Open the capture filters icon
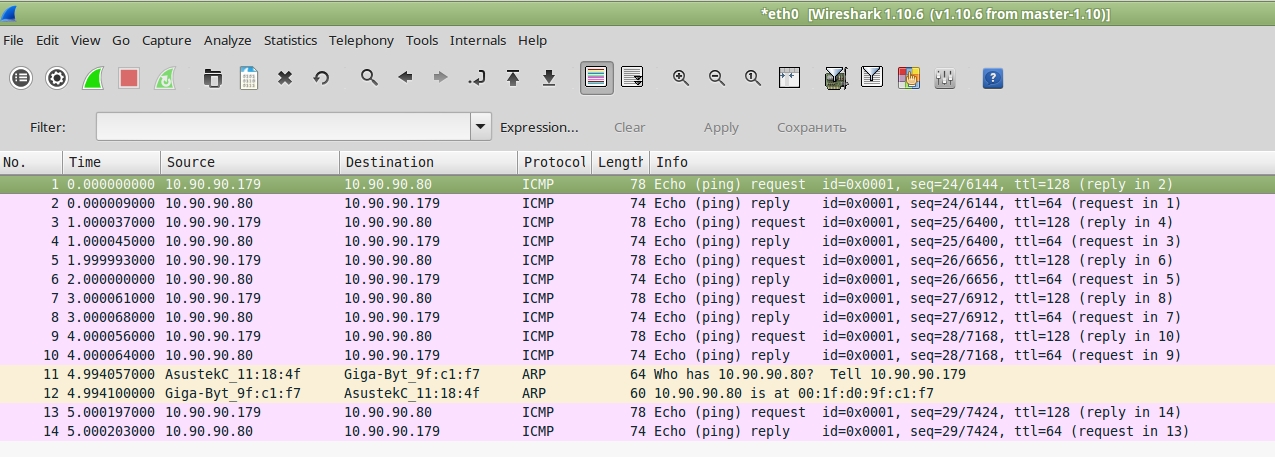1275x457 pixels. click(836, 78)
